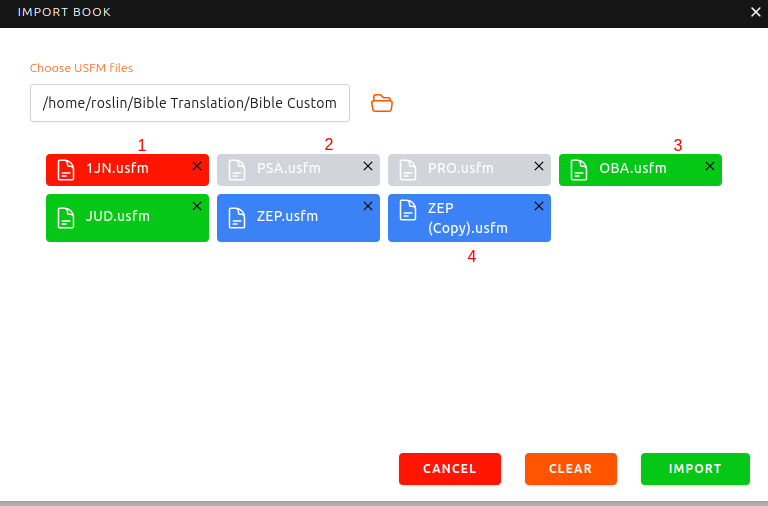
Task: Click the PSA.usfm document icon
Action: tap(236, 169)
